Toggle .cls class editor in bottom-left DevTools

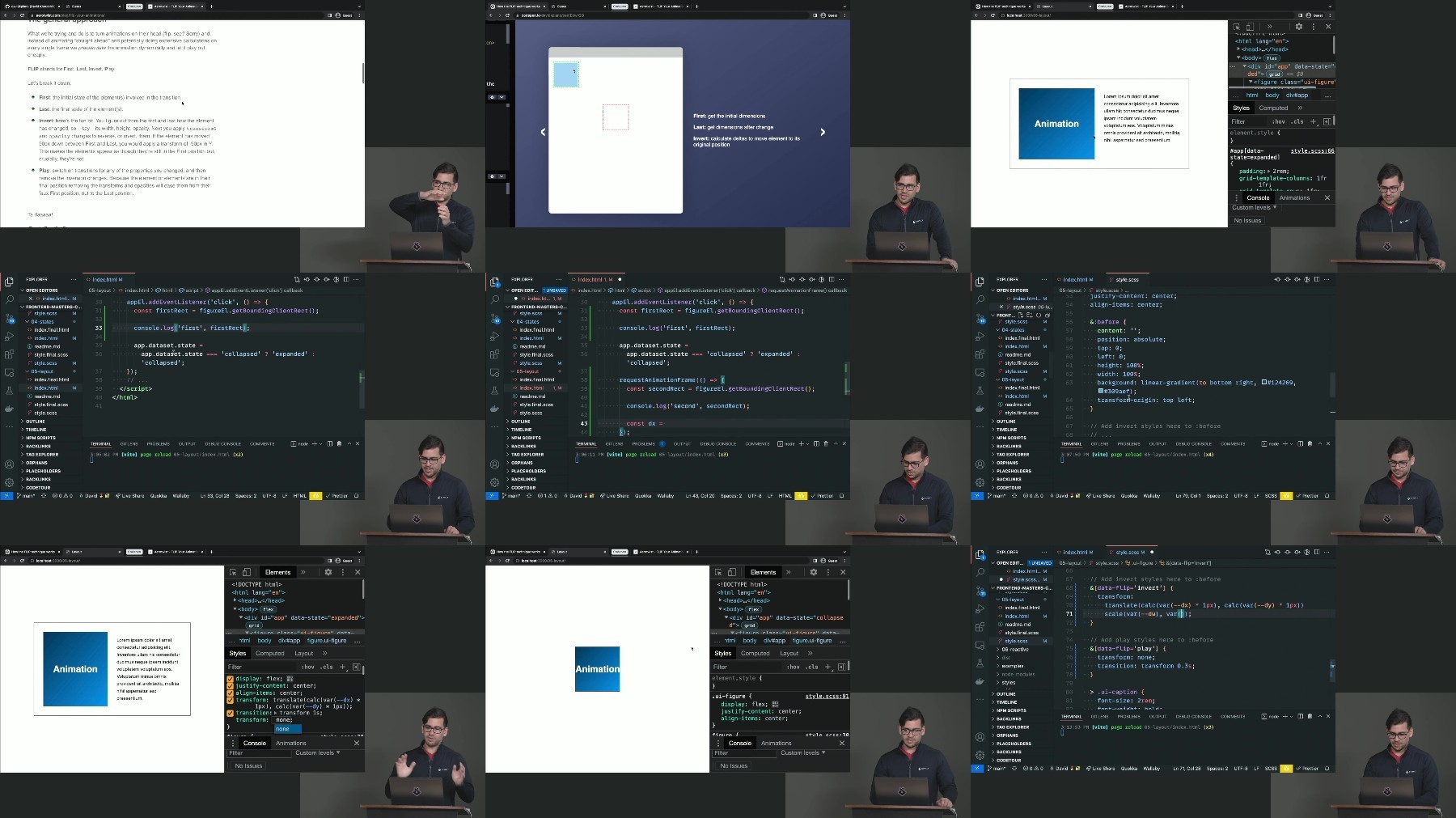coord(326,667)
